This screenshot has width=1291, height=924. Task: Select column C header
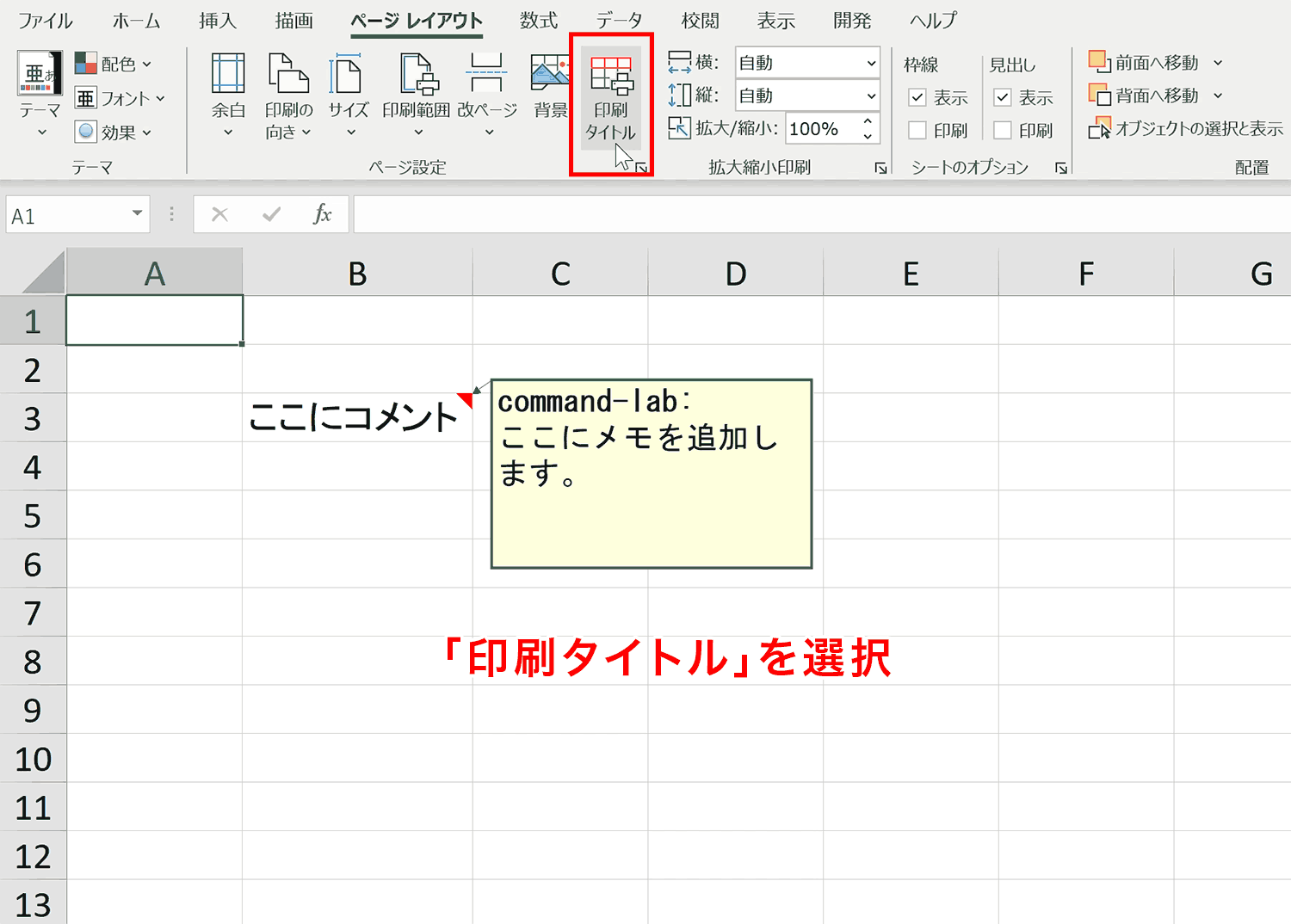point(560,273)
